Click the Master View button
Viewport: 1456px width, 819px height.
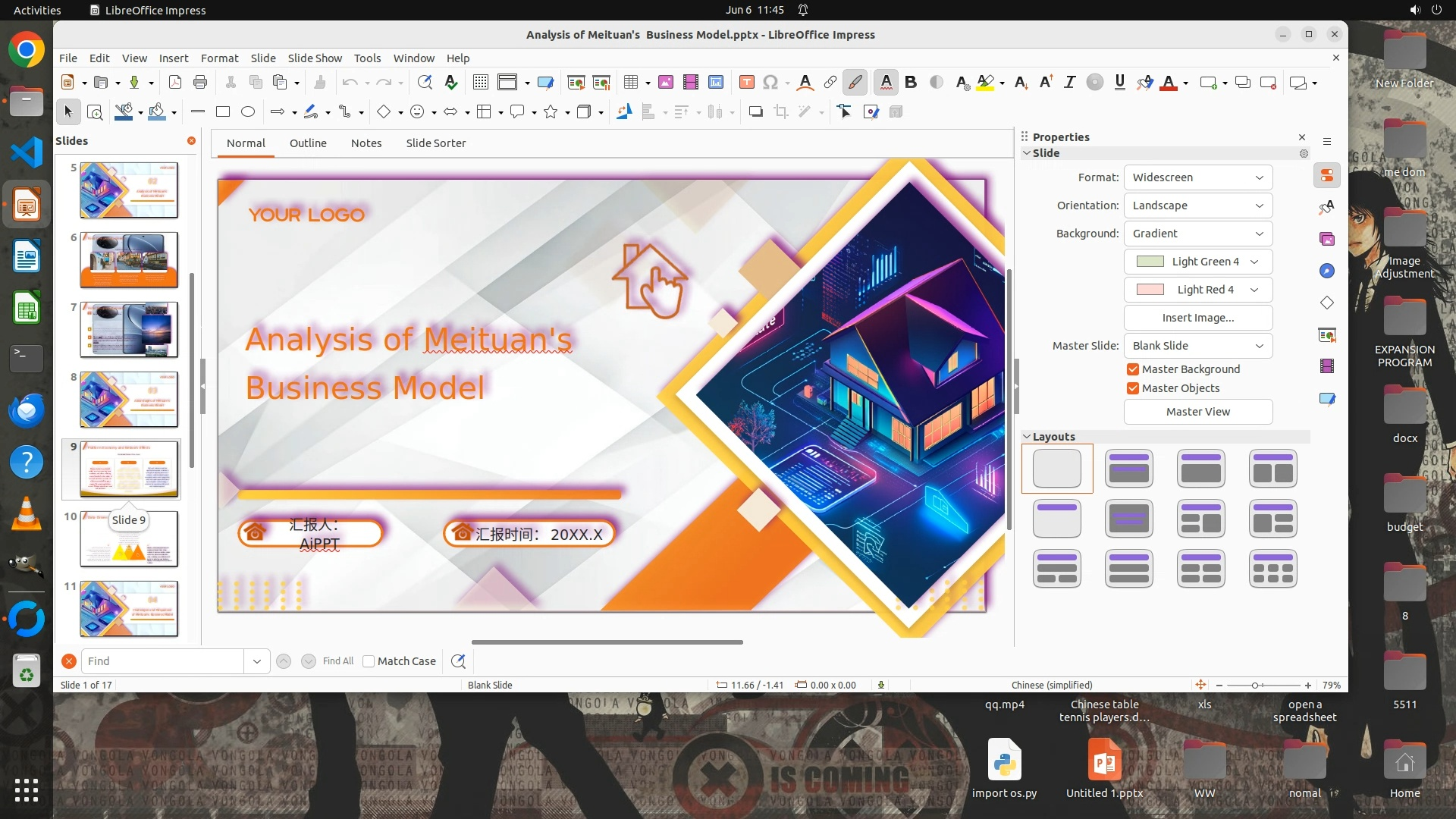[x=1197, y=412]
